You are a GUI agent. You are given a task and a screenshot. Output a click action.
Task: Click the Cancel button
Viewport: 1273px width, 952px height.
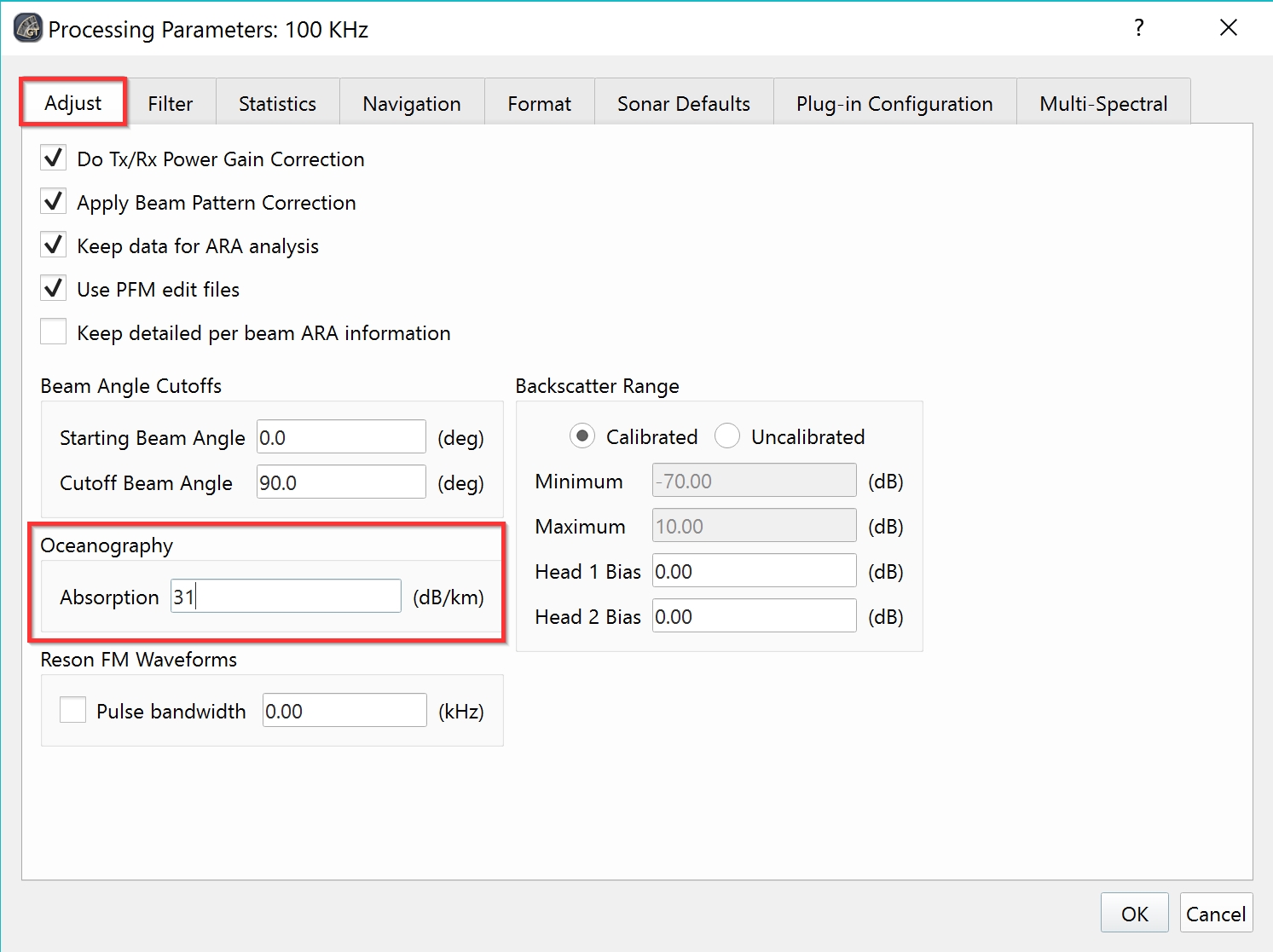(x=1215, y=914)
